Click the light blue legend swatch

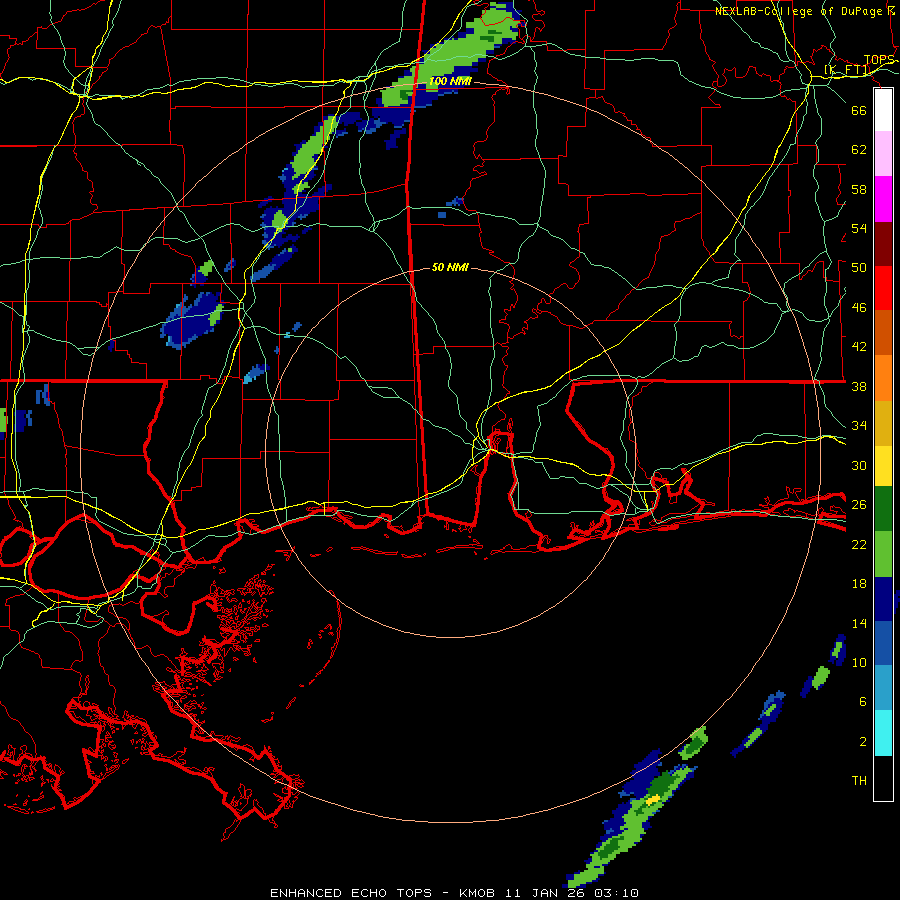(x=883, y=688)
